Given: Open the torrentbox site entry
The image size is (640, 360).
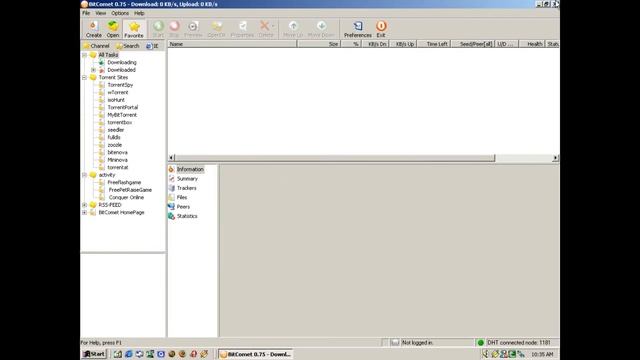Looking at the screenshot, I should pos(120,122).
